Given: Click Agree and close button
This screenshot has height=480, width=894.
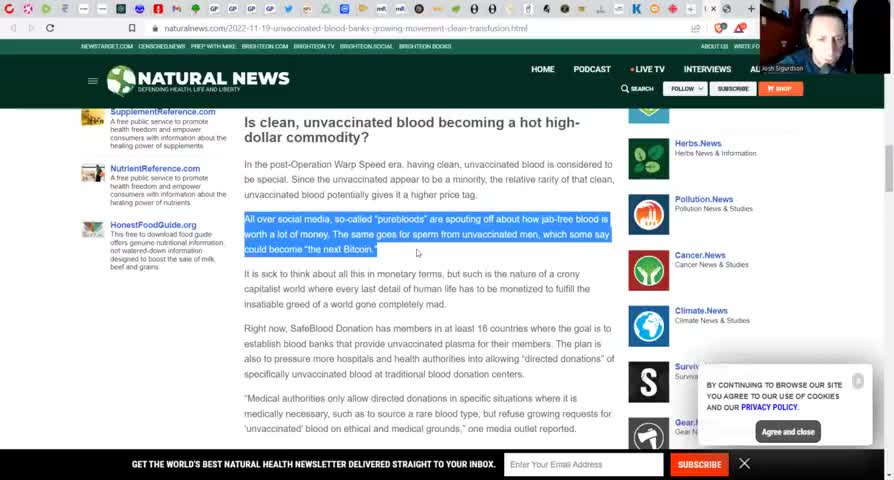Looking at the screenshot, I should point(788,432).
